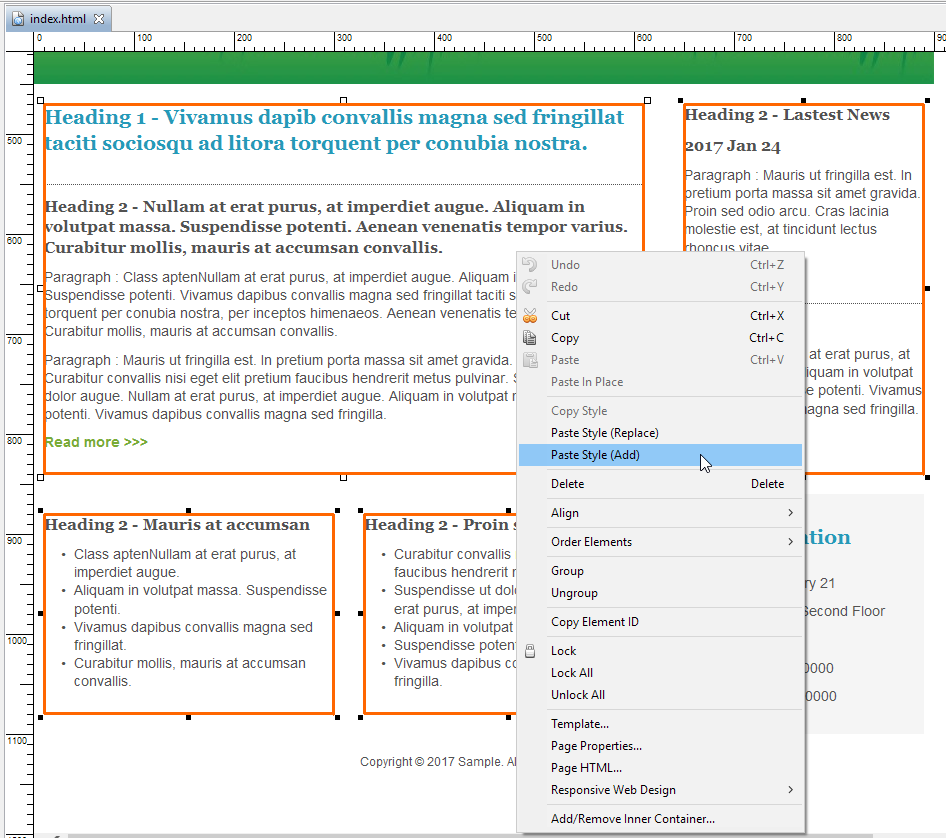Select Copy in the context menu

click(x=661, y=338)
